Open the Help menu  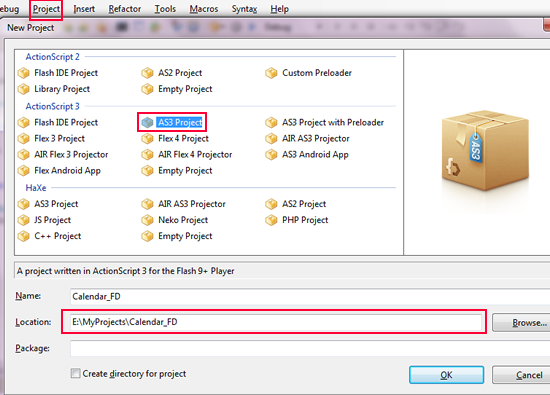click(280, 9)
